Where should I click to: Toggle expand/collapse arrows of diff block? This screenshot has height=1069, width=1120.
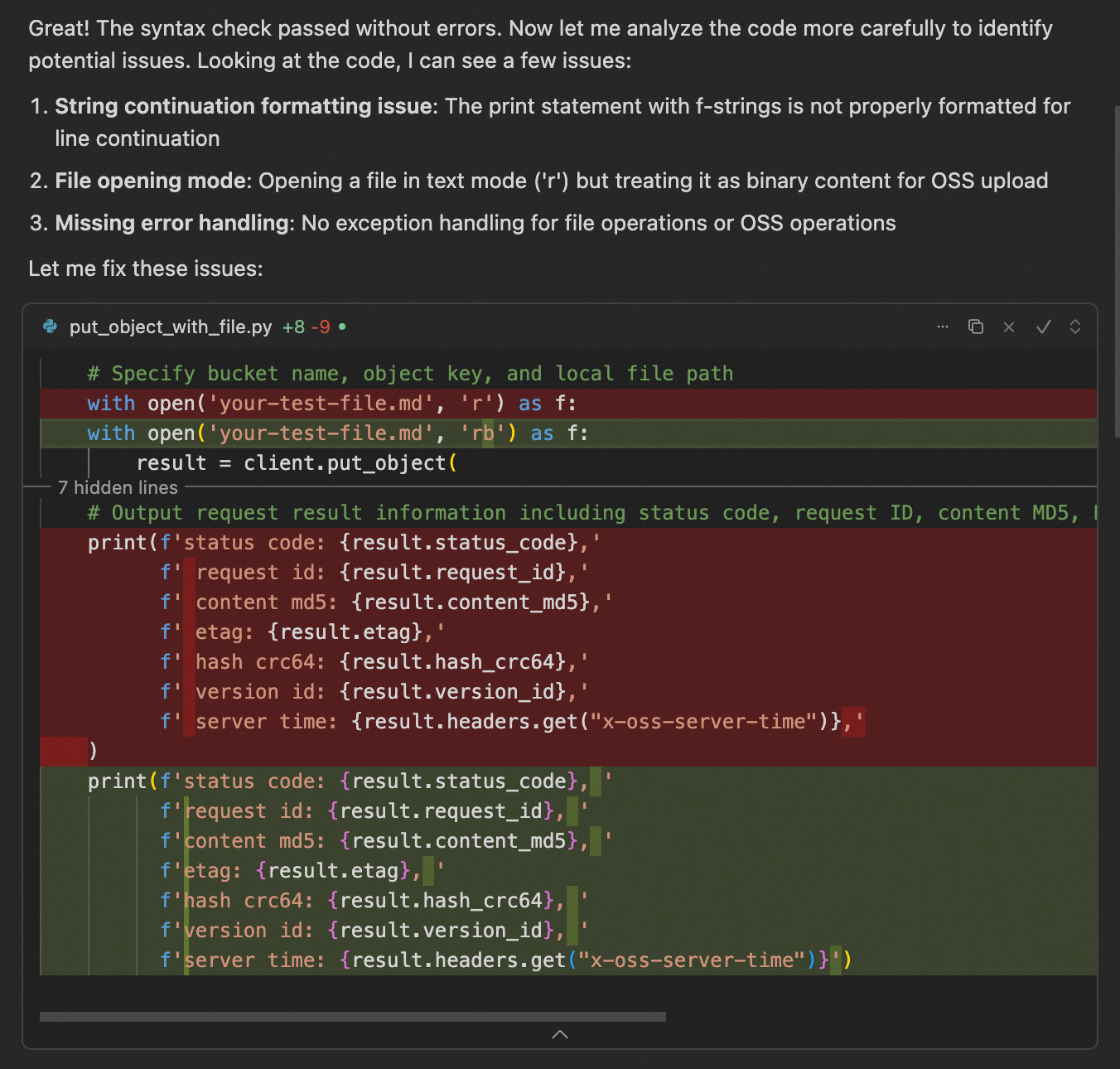pos(1075,327)
